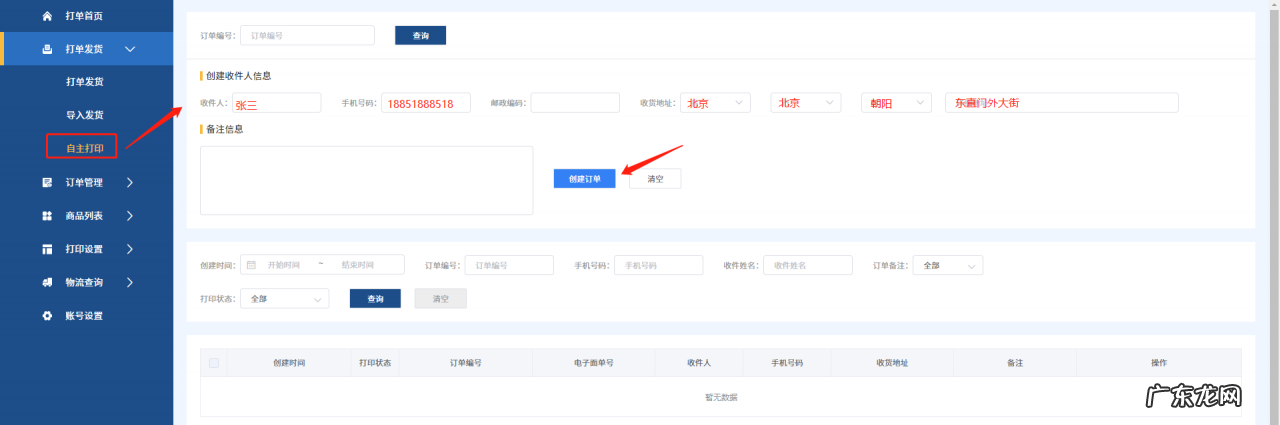1280x425 pixels.
Task: Click the 创建订单 button
Action: pyautogui.click(x=585, y=178)
